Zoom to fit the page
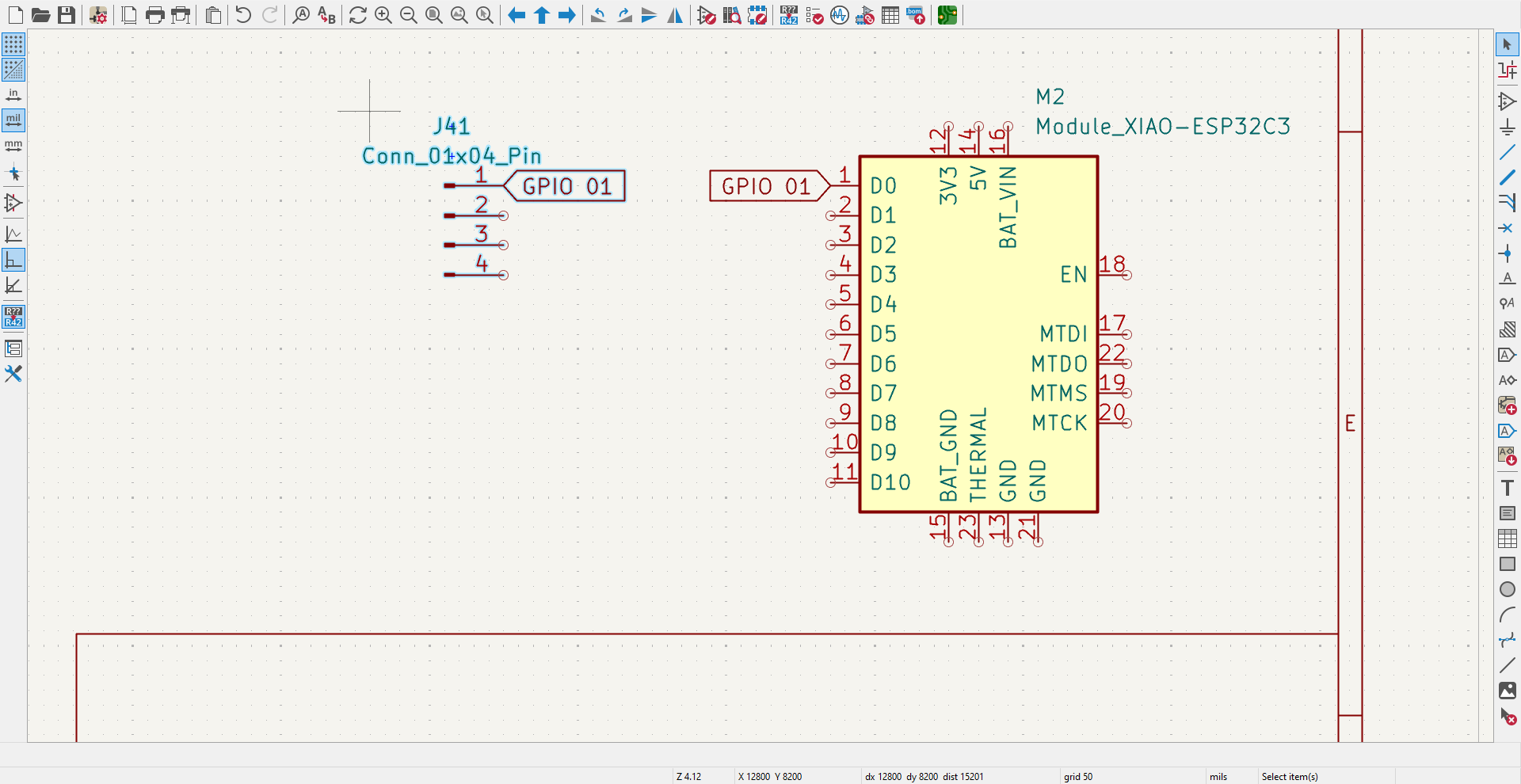The width and height of the screenshot is (1521, 784). (434, 15)
